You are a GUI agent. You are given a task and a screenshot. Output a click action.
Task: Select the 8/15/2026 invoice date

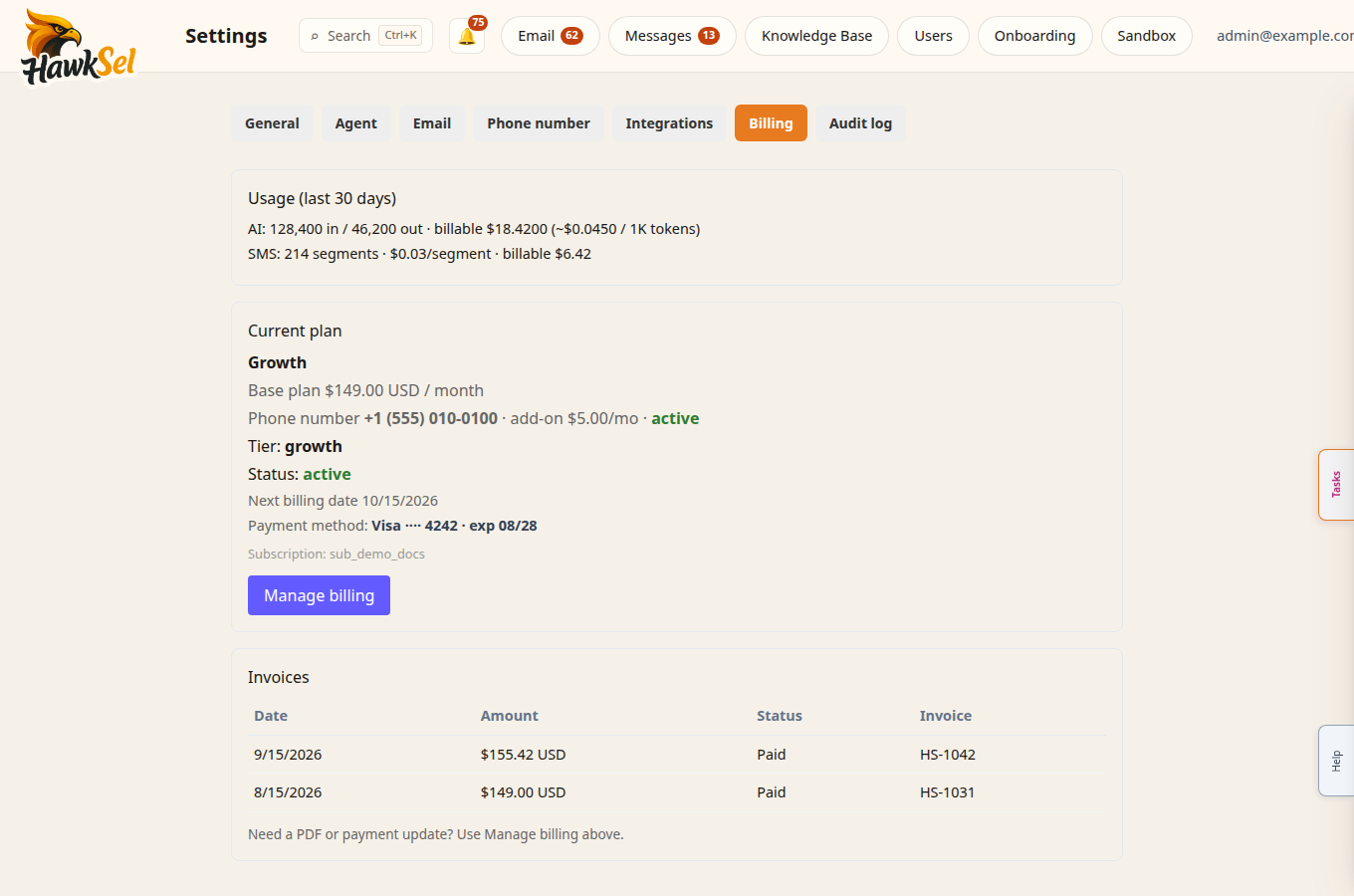(x=288, y=792)
